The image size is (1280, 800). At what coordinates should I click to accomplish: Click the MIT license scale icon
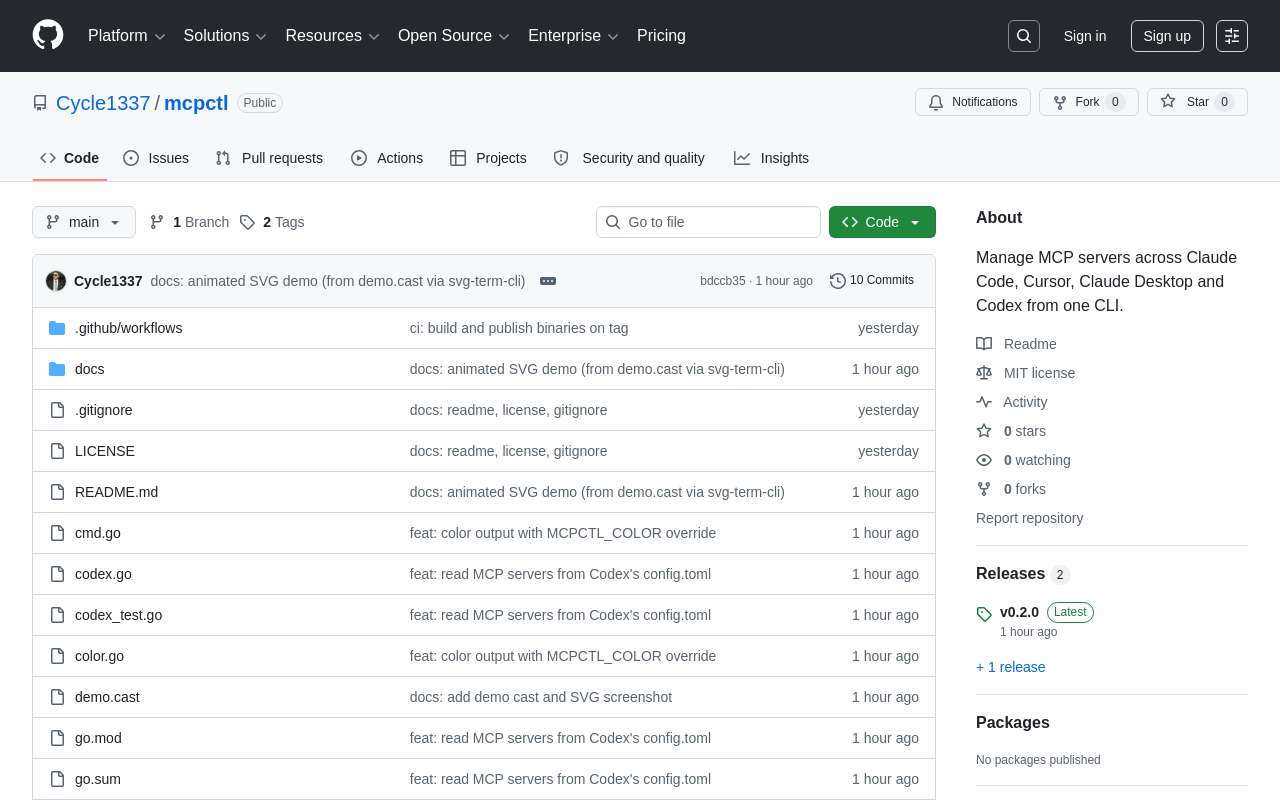tap(984, 373)
